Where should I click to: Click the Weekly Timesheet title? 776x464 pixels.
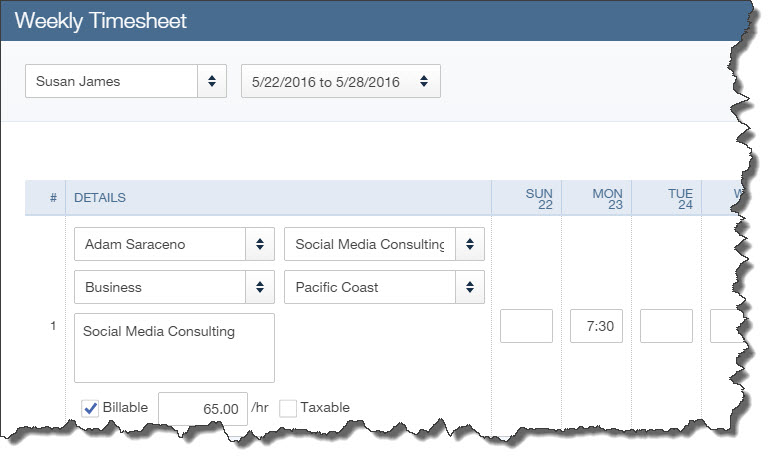(100, 21)
